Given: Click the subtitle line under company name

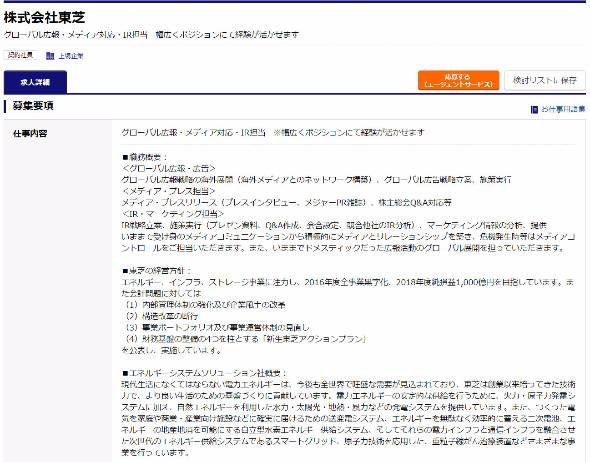Looking at the screenshot, I should point(152,35).
